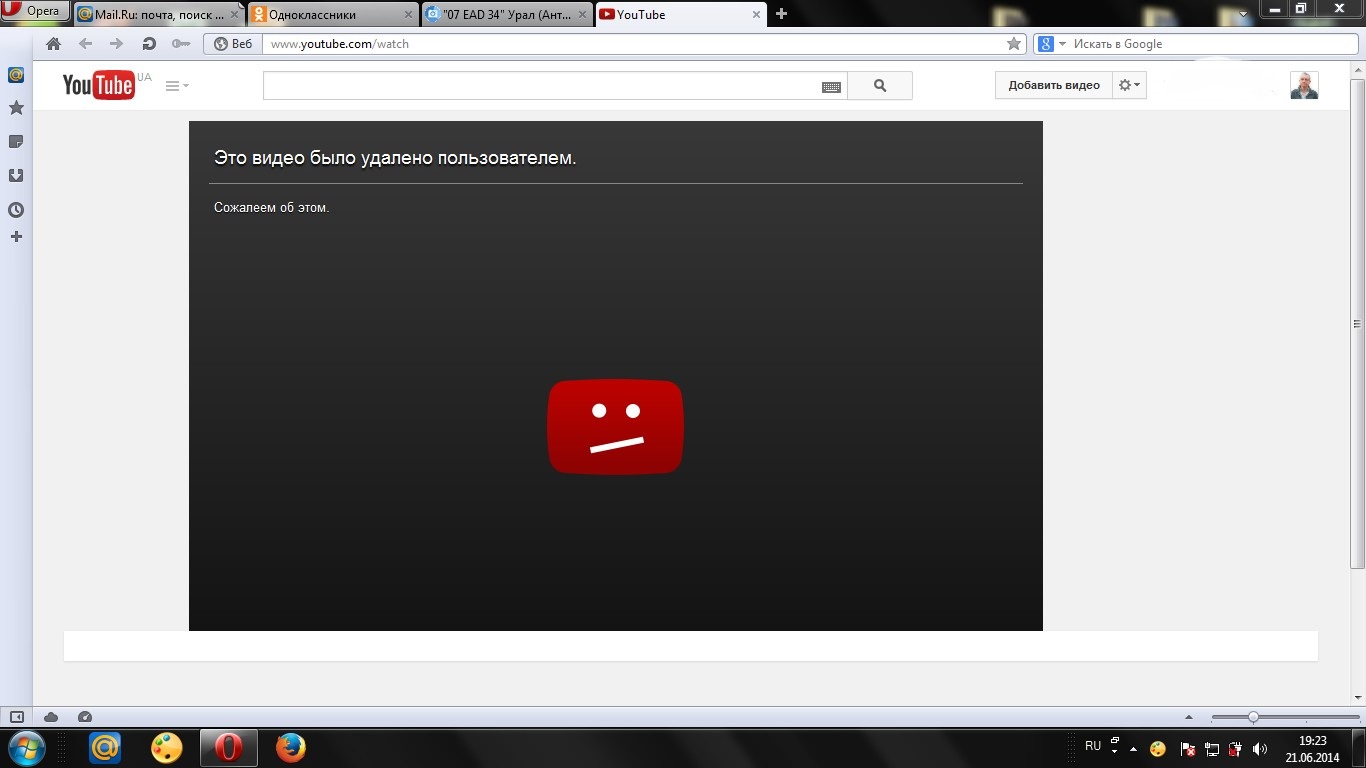The width and height of the screenshot is (1366, 768).
Task: Open the user account avatar
Action: pyautogui.click(x=1304, y=85)
